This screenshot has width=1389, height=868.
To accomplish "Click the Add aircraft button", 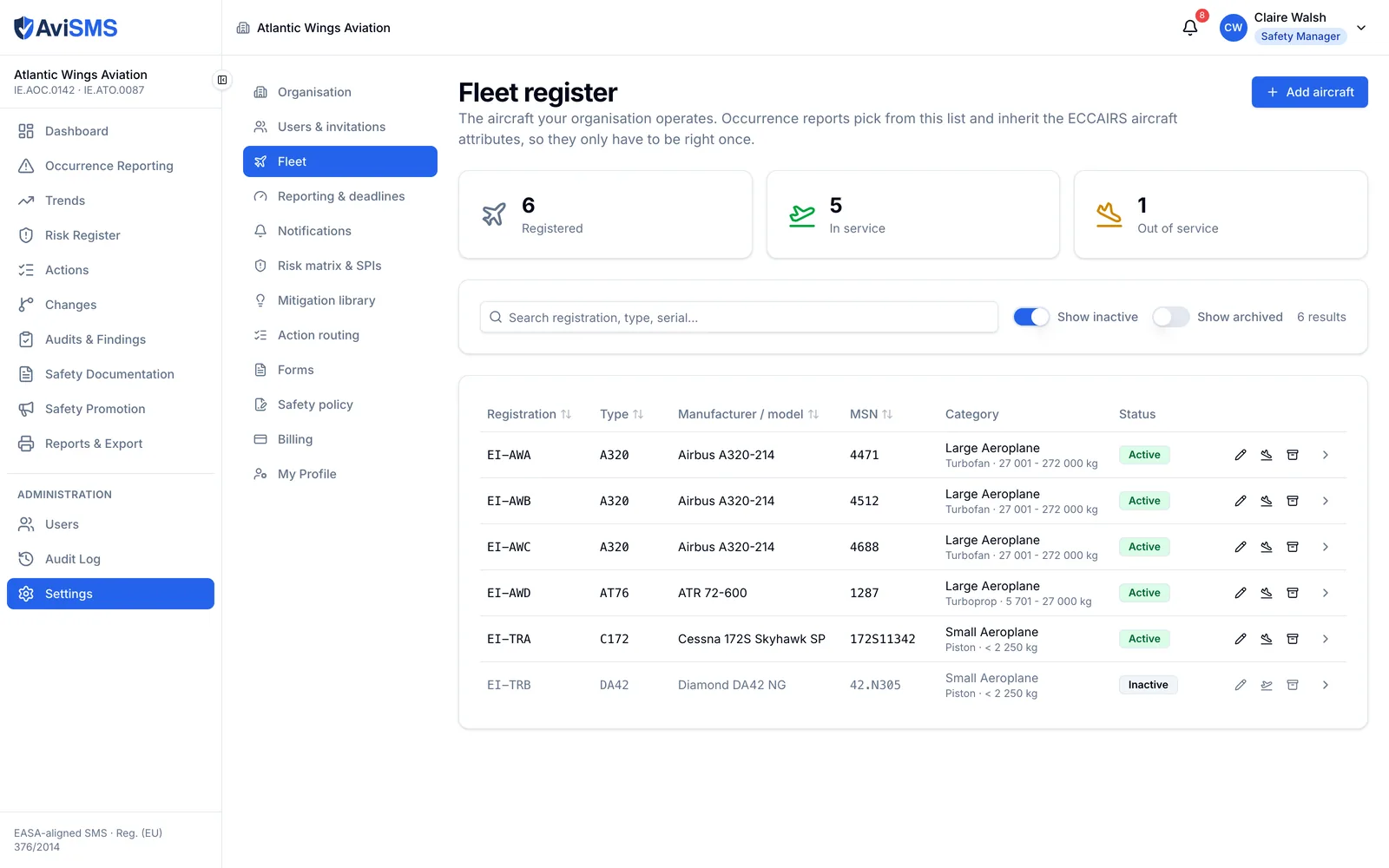I will [1309, 92].
